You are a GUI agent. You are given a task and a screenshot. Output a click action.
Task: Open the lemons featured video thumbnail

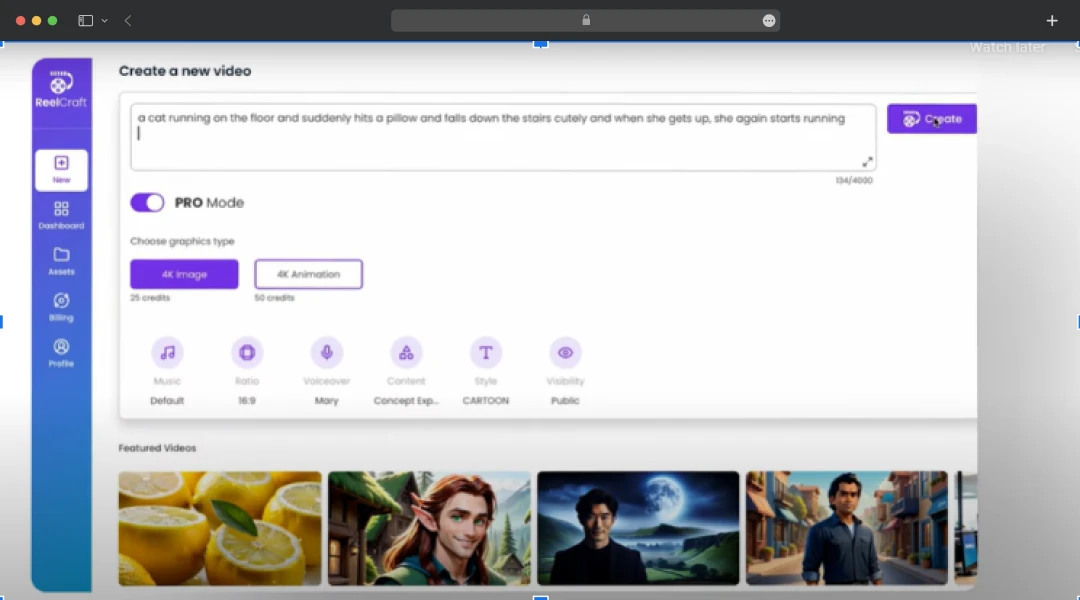tap(219, 528)
